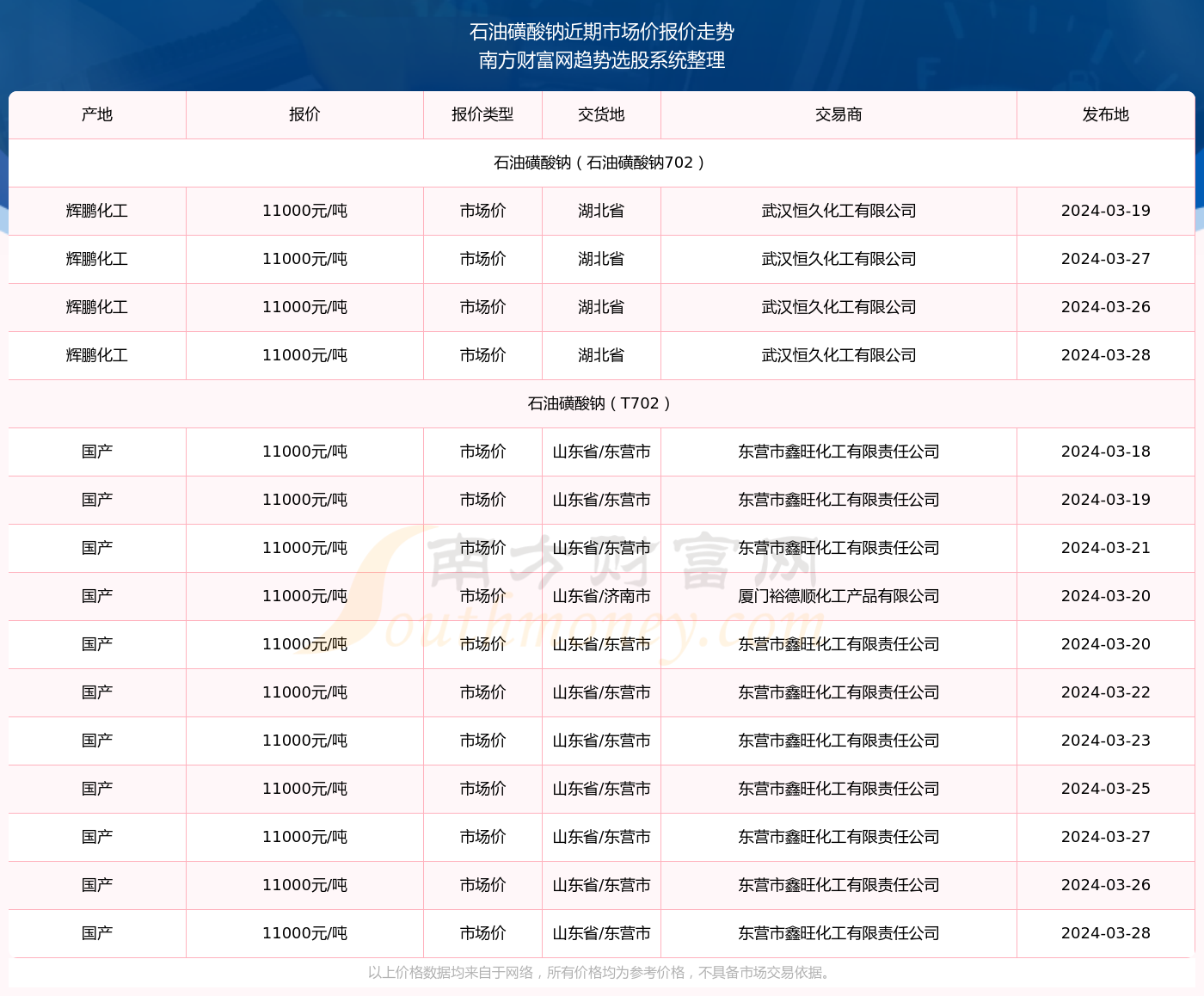The height and width of the screenshot is (996, 1204).
Task: Select section row 石油磺酸钠（T702）
Action: 602,403
